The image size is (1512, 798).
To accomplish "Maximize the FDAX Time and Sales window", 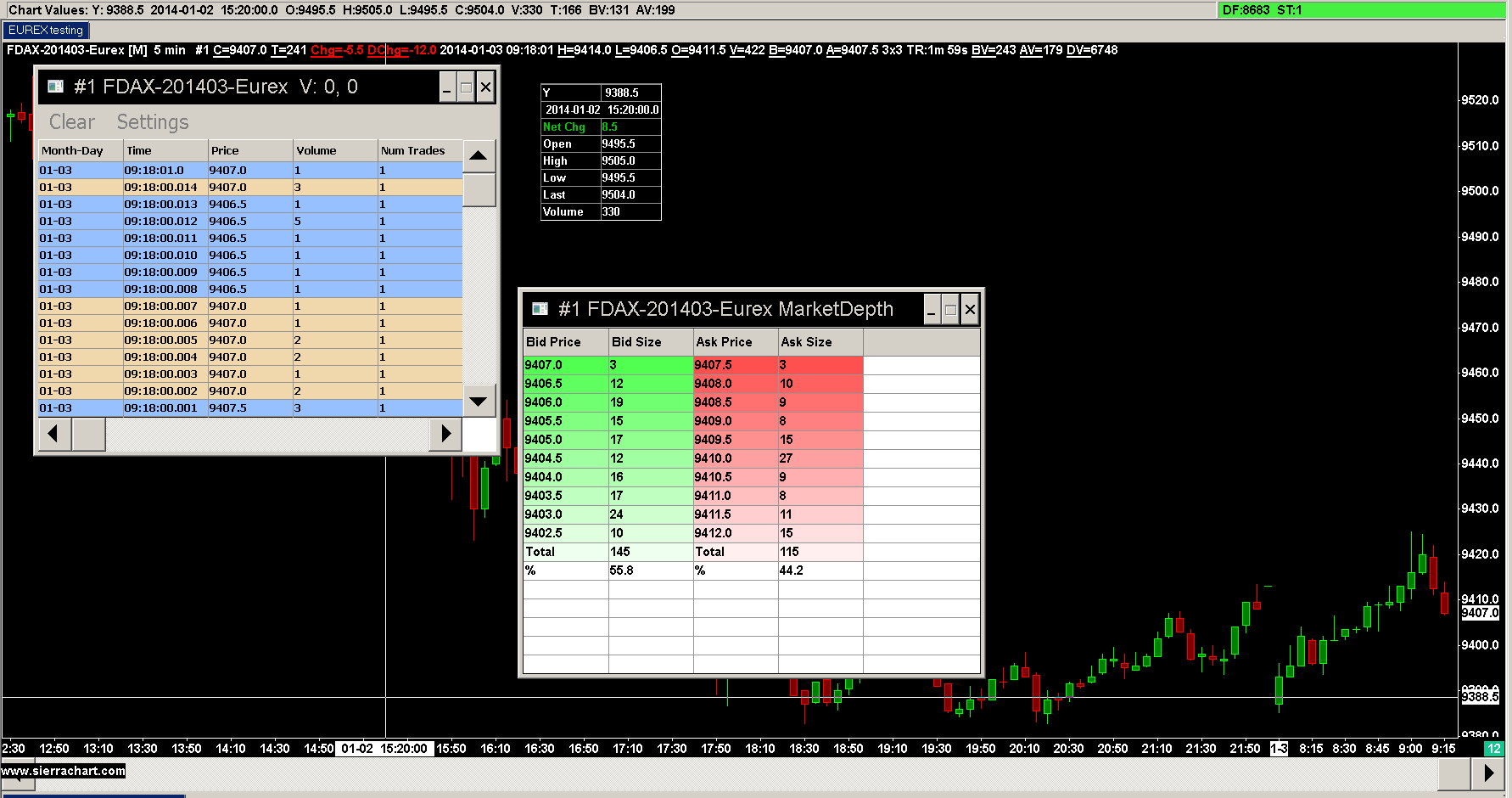I will (466, 87).
